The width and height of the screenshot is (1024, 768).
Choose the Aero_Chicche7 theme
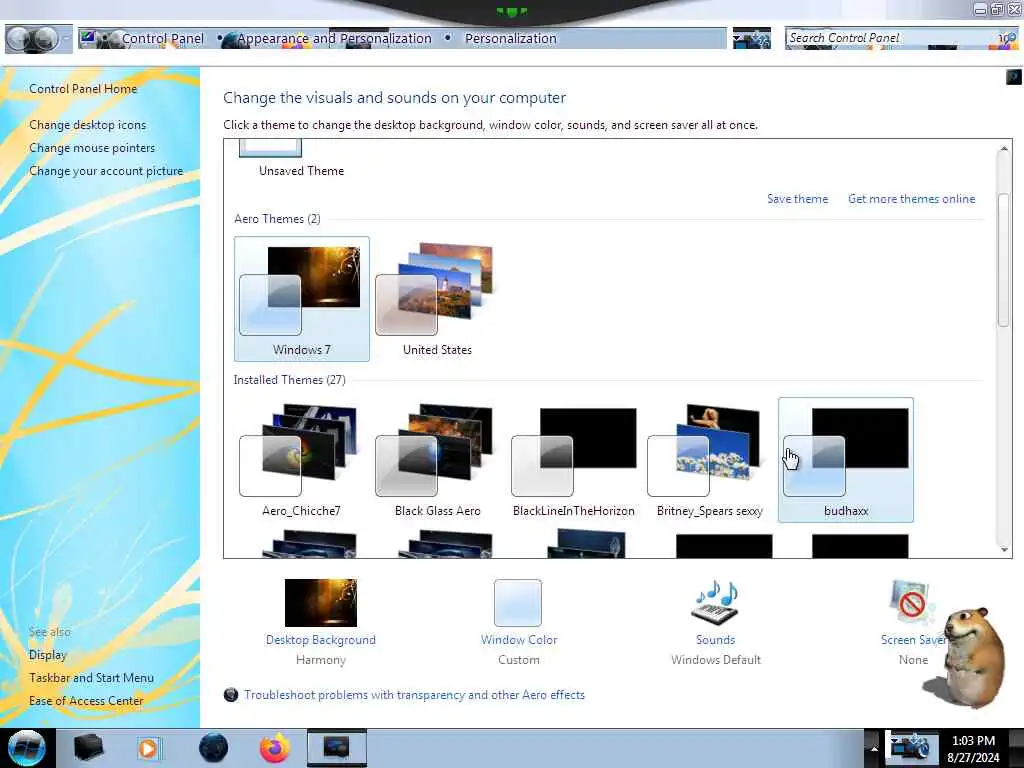tap(301, 460)
